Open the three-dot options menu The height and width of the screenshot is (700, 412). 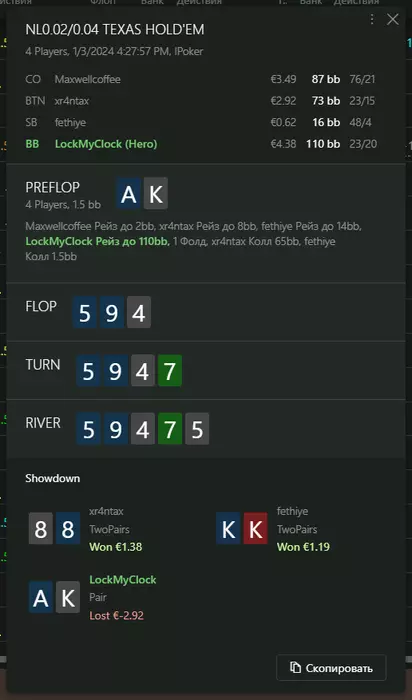tap(372, 19)
